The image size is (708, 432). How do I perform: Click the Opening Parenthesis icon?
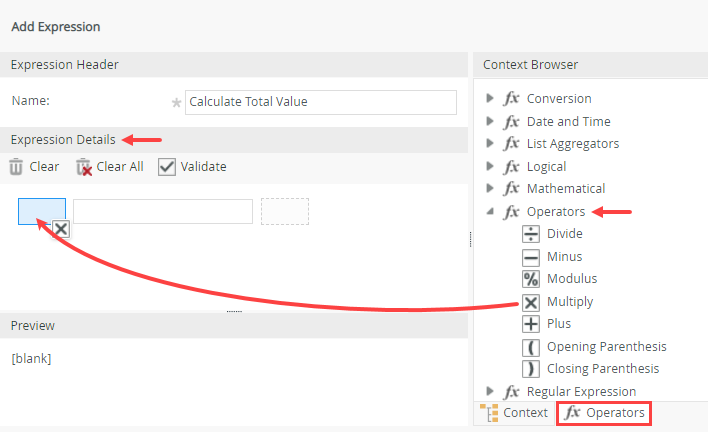[x=531, y=347]
